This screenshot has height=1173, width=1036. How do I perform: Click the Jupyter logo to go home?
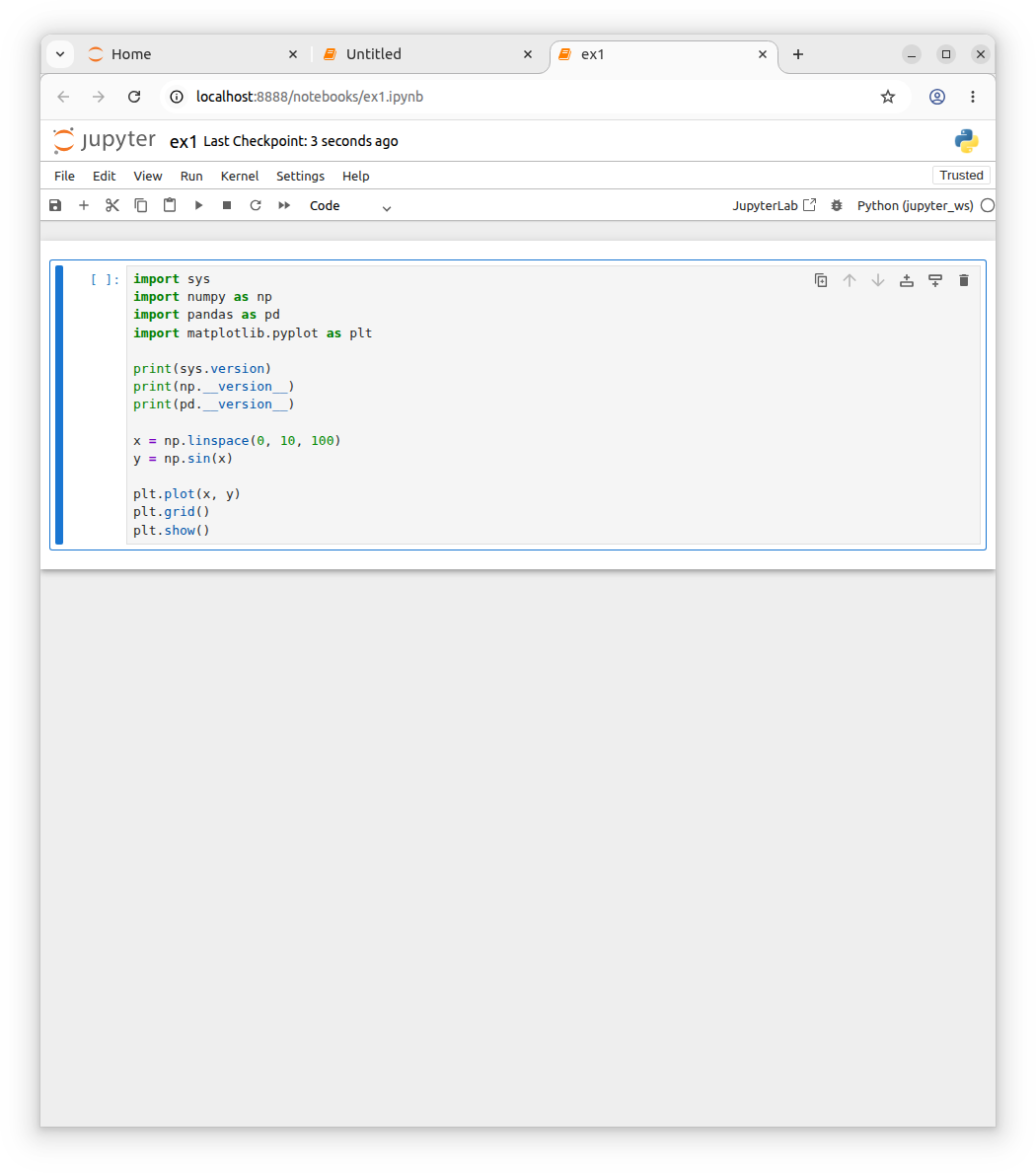pyautogui.click(x=104, y=141)
